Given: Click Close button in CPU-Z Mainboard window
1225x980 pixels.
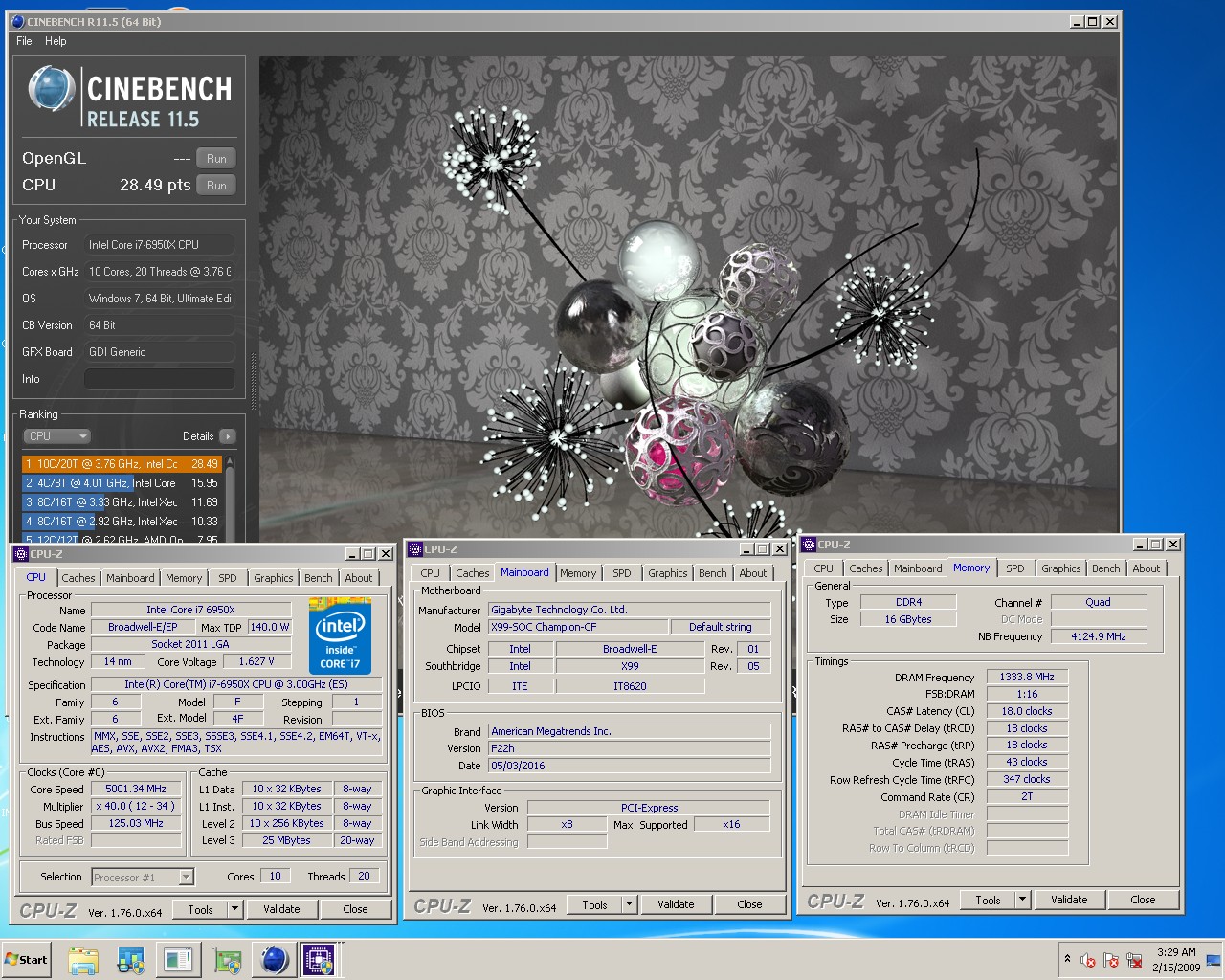Looking at the screenshot, I should point(749,904).
